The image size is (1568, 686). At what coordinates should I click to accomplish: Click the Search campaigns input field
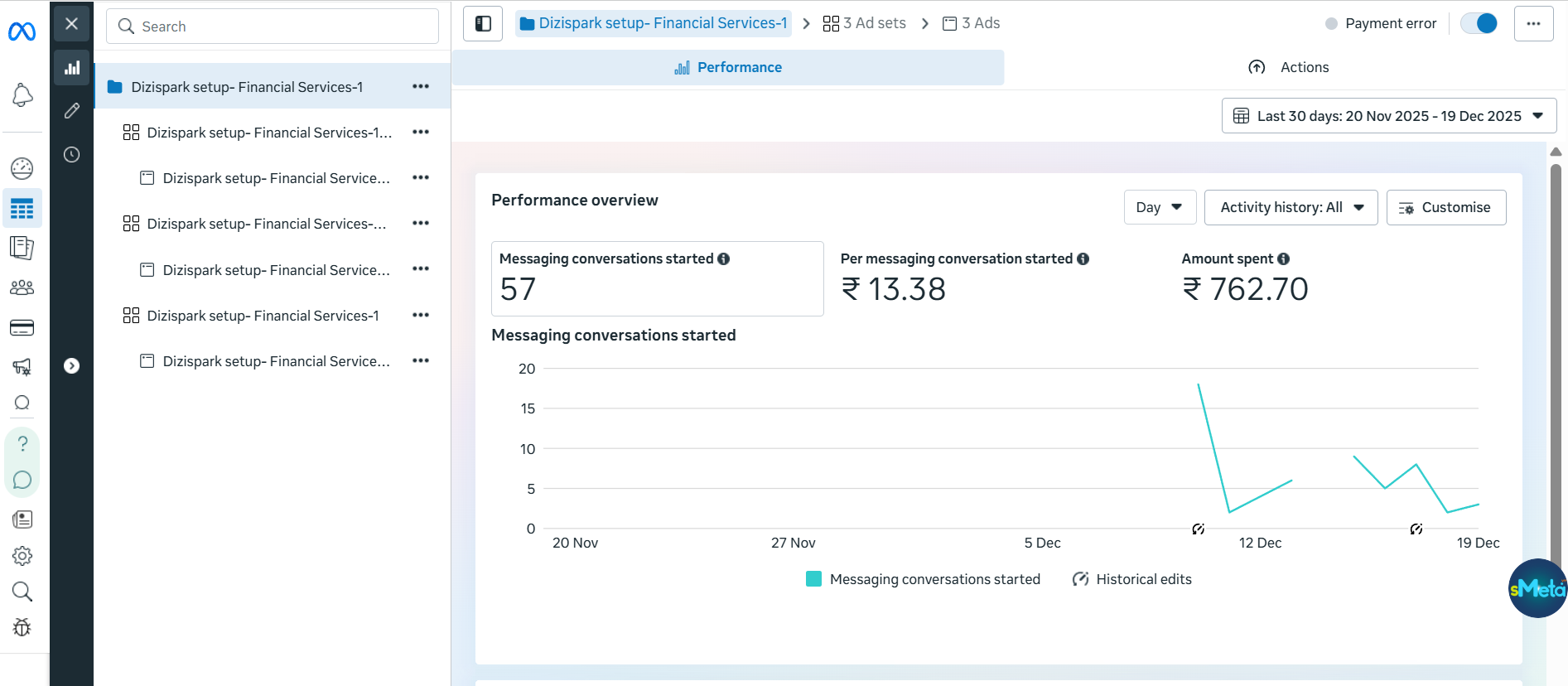273,27
